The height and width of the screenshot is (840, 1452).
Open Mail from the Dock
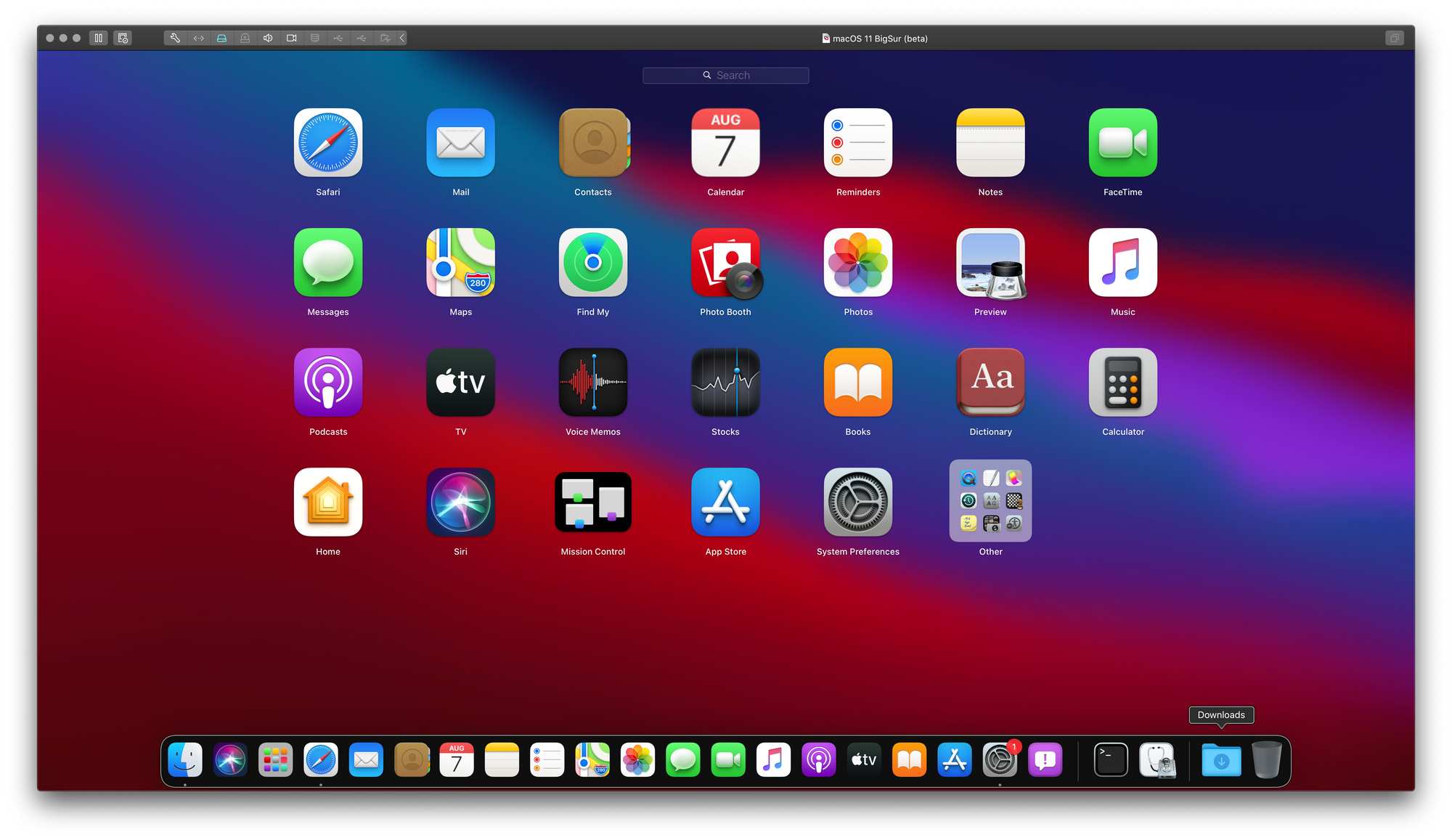366,760
